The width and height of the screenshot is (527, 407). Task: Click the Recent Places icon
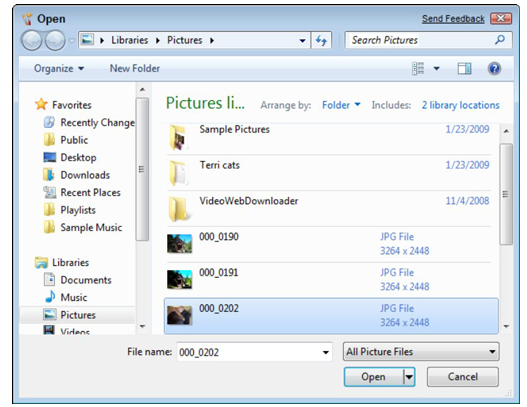pos(49,192)
